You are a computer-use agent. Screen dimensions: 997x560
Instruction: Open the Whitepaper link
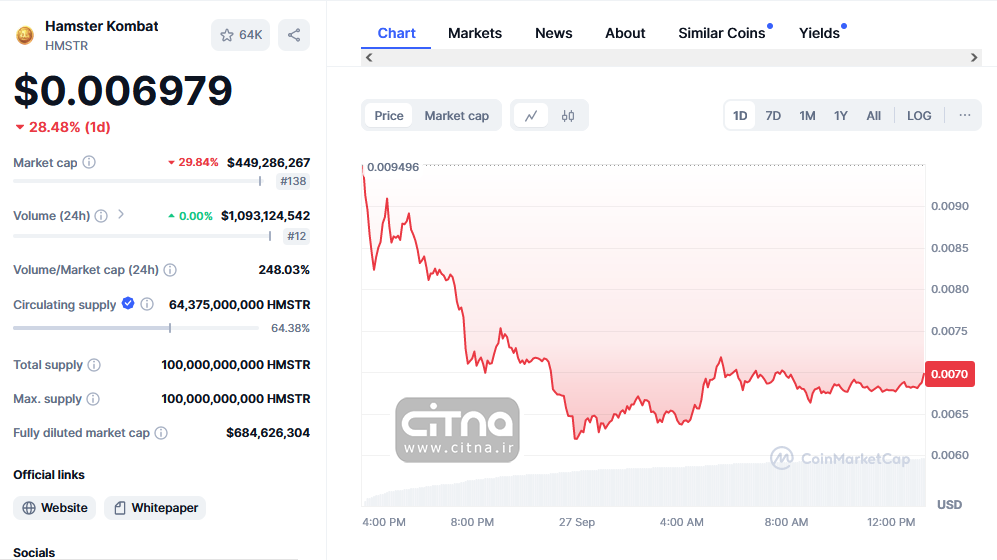pos(155,508)
